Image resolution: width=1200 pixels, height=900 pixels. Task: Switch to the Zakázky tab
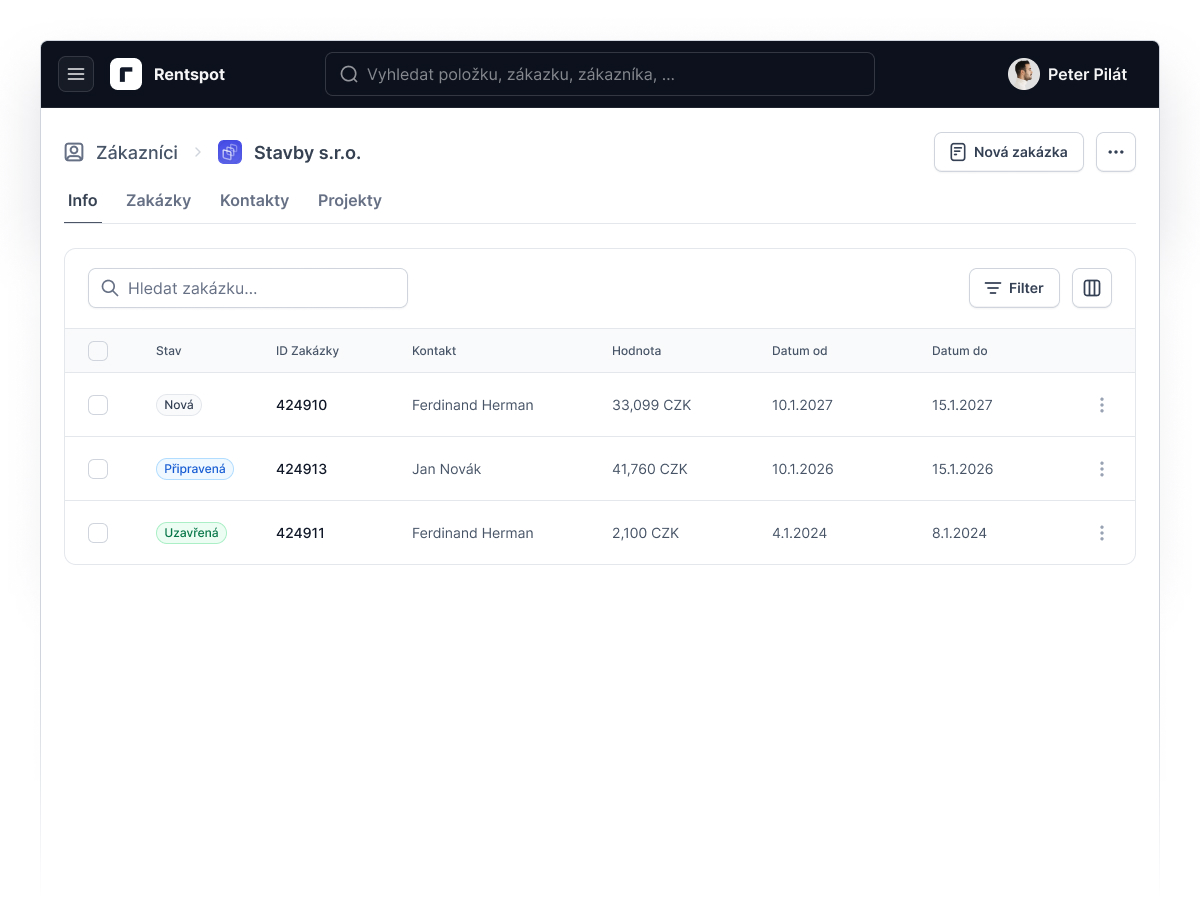[x=158, y=200]
